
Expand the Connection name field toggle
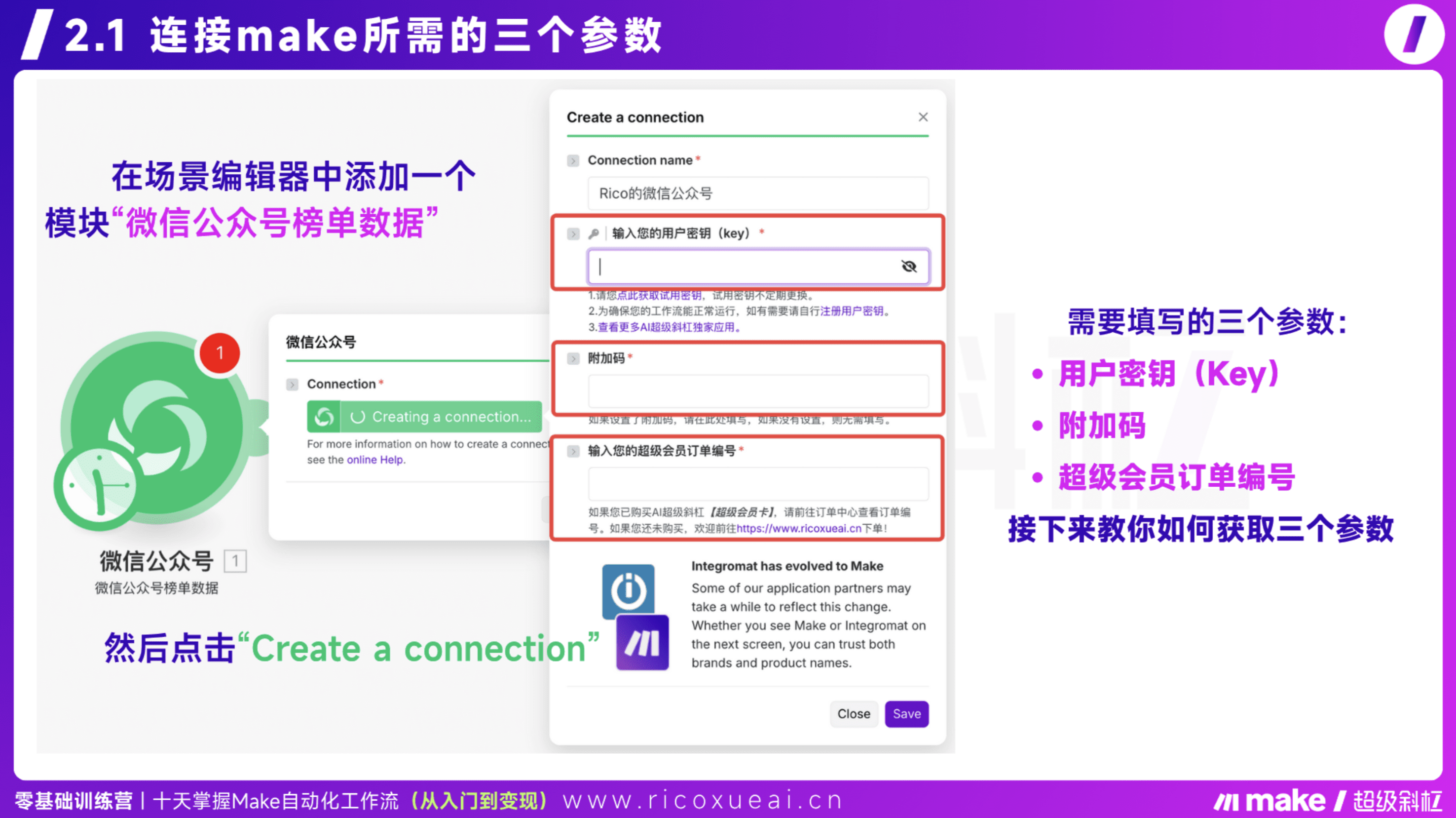tap(573, 160)
